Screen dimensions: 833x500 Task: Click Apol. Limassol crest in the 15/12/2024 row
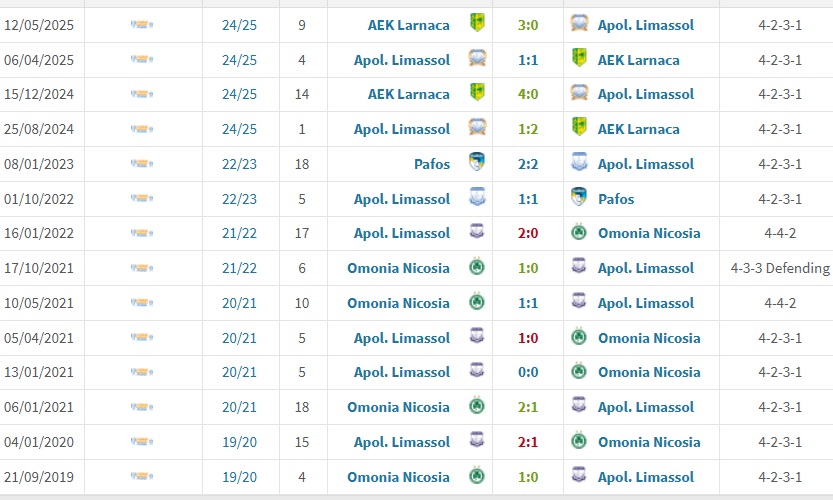pyautogui.click(x=578, y=94)
